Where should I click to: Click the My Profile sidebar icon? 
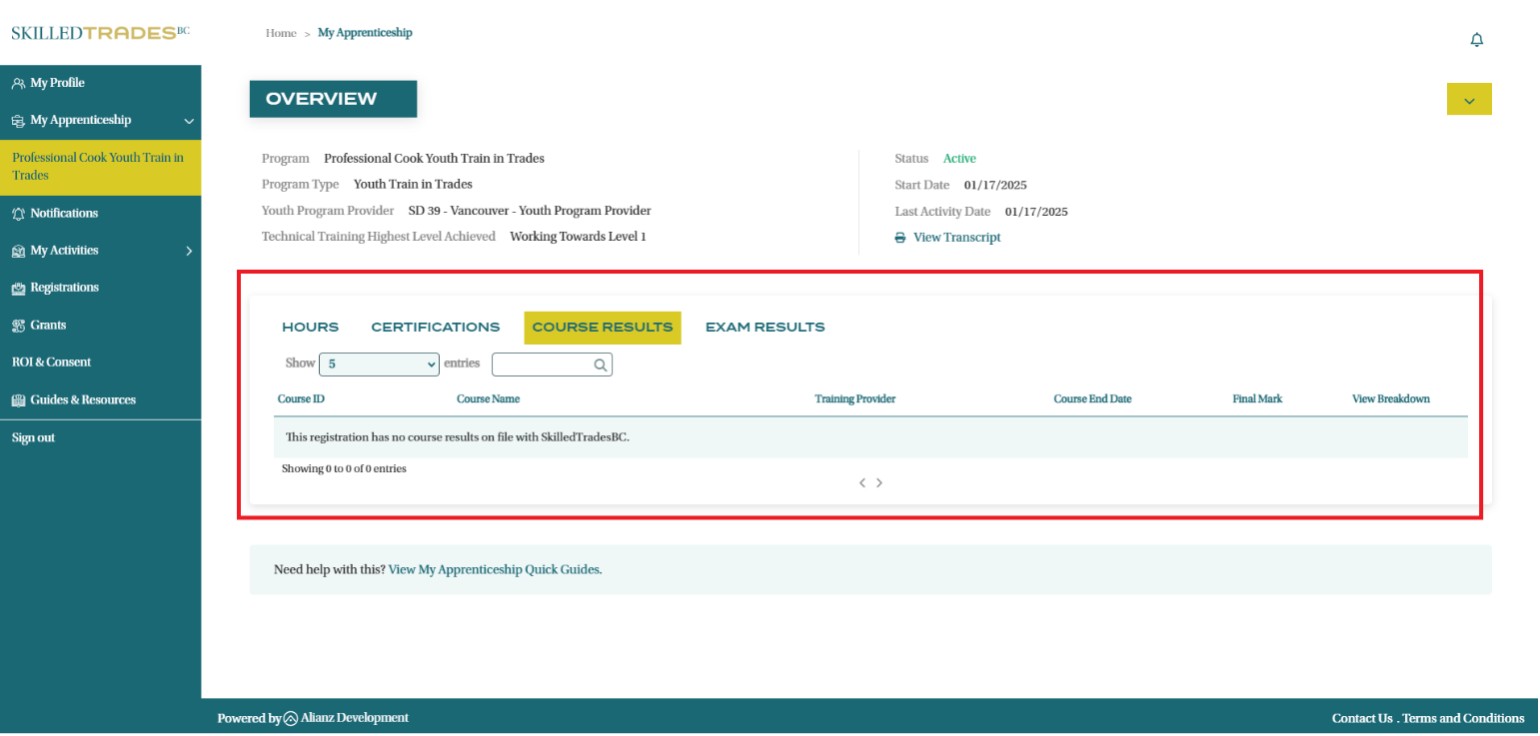[18, 83]
